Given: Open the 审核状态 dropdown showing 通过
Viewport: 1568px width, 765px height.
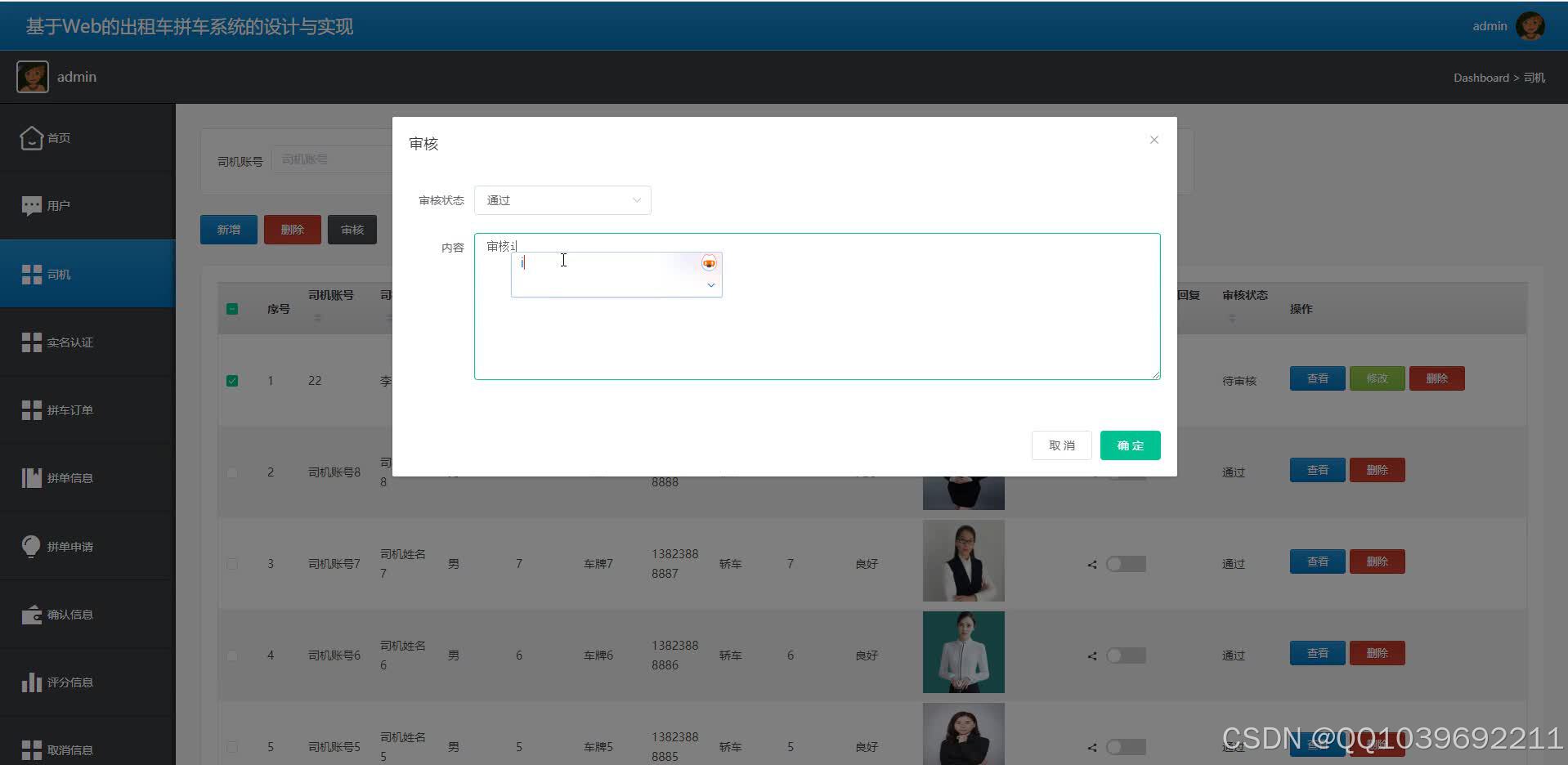Looking at the screenshot, I should 562,200.
